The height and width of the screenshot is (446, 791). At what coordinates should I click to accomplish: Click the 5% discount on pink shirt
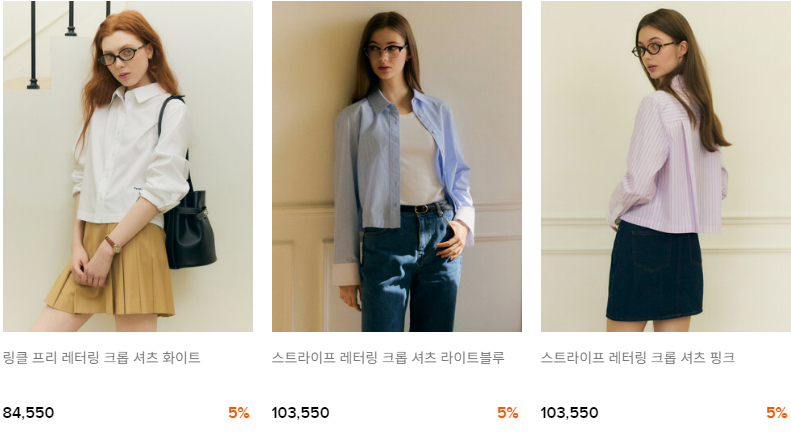(777, 413)
